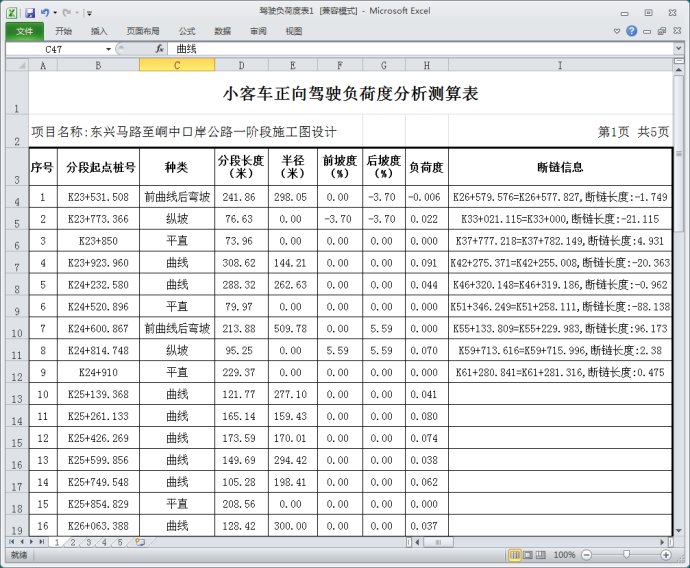Click the zoom slider in status bar

(626, 554)
